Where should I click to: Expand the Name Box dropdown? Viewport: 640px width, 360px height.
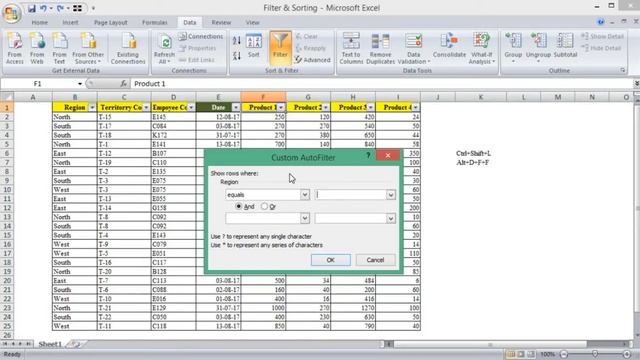80,84
